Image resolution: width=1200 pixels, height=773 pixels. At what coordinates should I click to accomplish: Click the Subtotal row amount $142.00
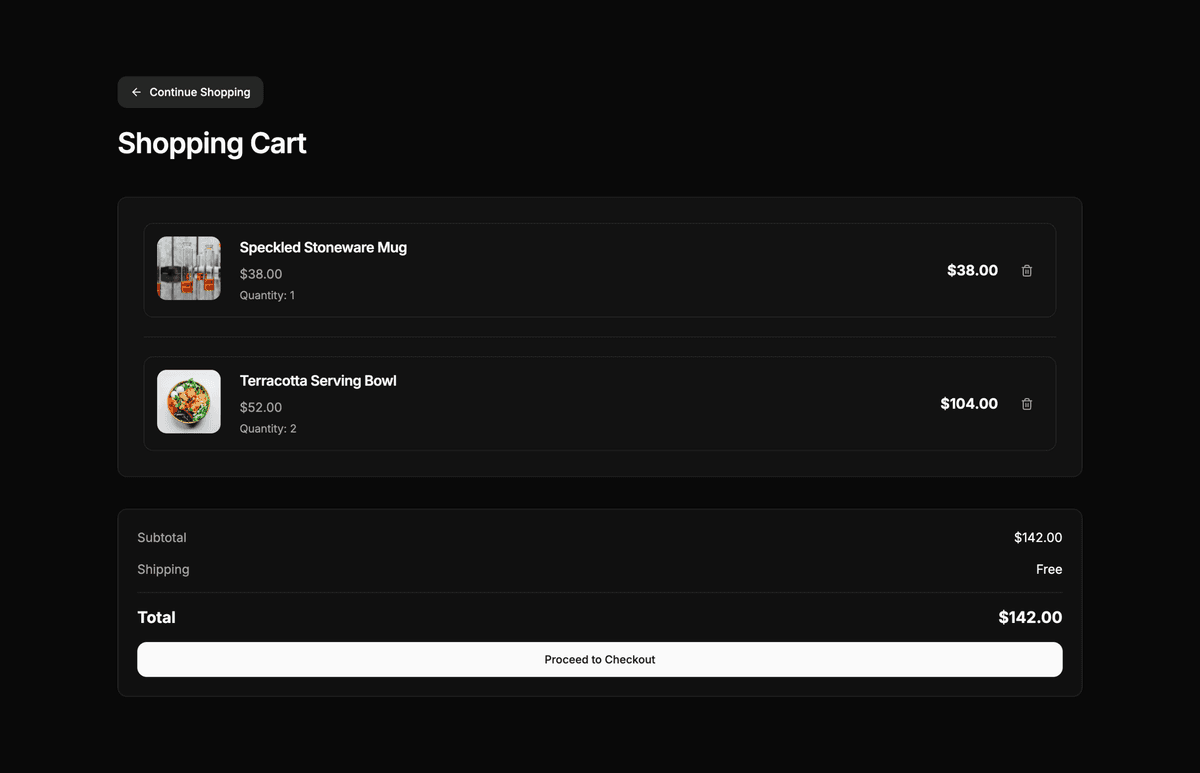click(1038, 537)
